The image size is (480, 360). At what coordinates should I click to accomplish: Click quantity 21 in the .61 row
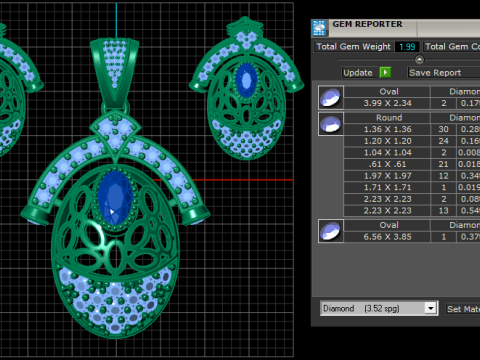(443, 164)
